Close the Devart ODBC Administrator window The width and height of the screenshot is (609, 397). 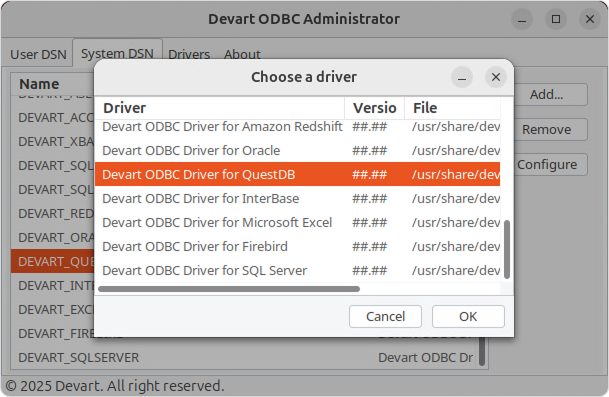pyautogui.click(x=590, y=19)
